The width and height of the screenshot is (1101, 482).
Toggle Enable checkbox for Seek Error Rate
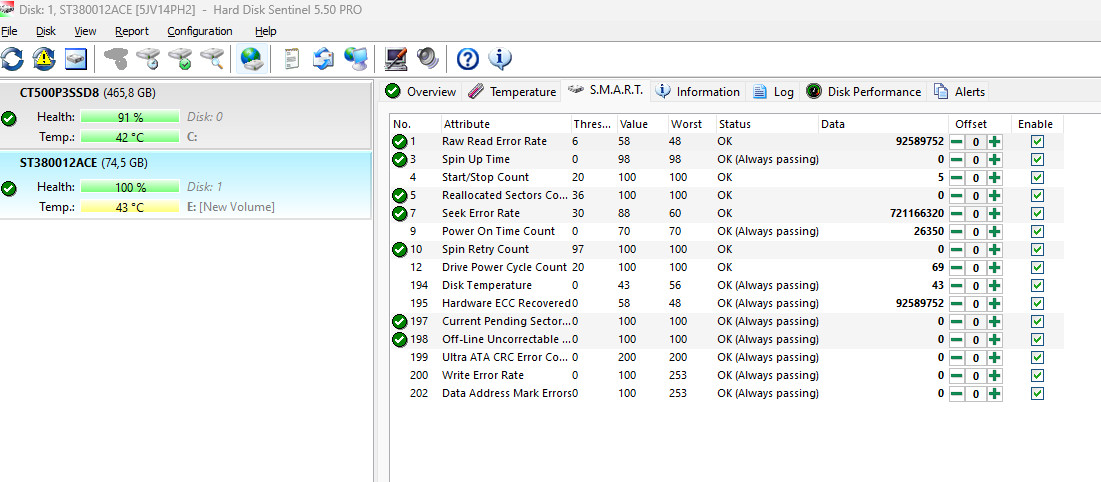pyautogui.click(x=1037, y=214)
